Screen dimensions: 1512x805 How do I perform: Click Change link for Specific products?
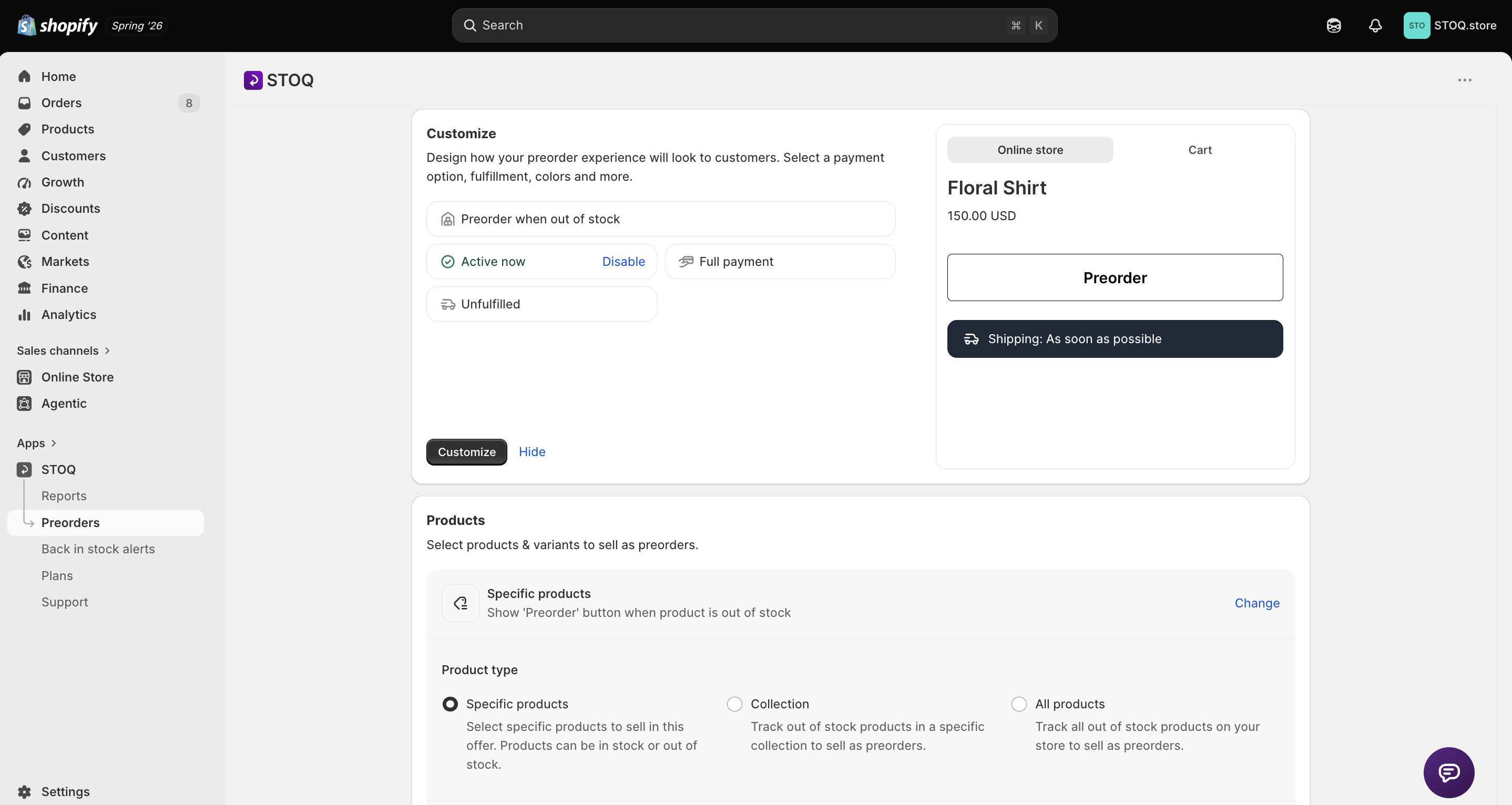click(1256, 603)
